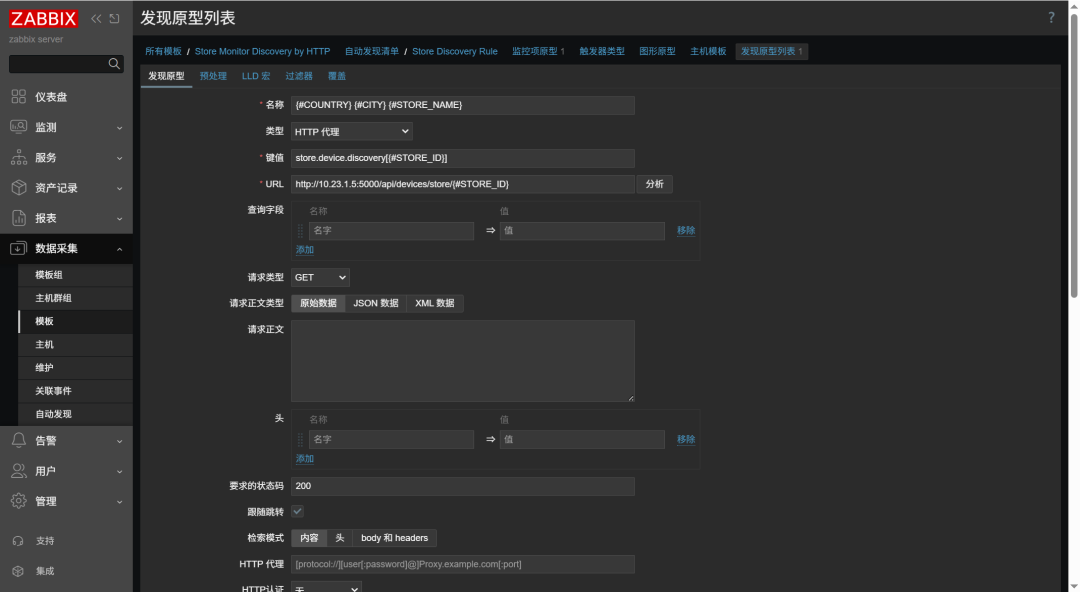Expand the 服务 menu chevron
1080x592 pixels.
coord(120,158)
